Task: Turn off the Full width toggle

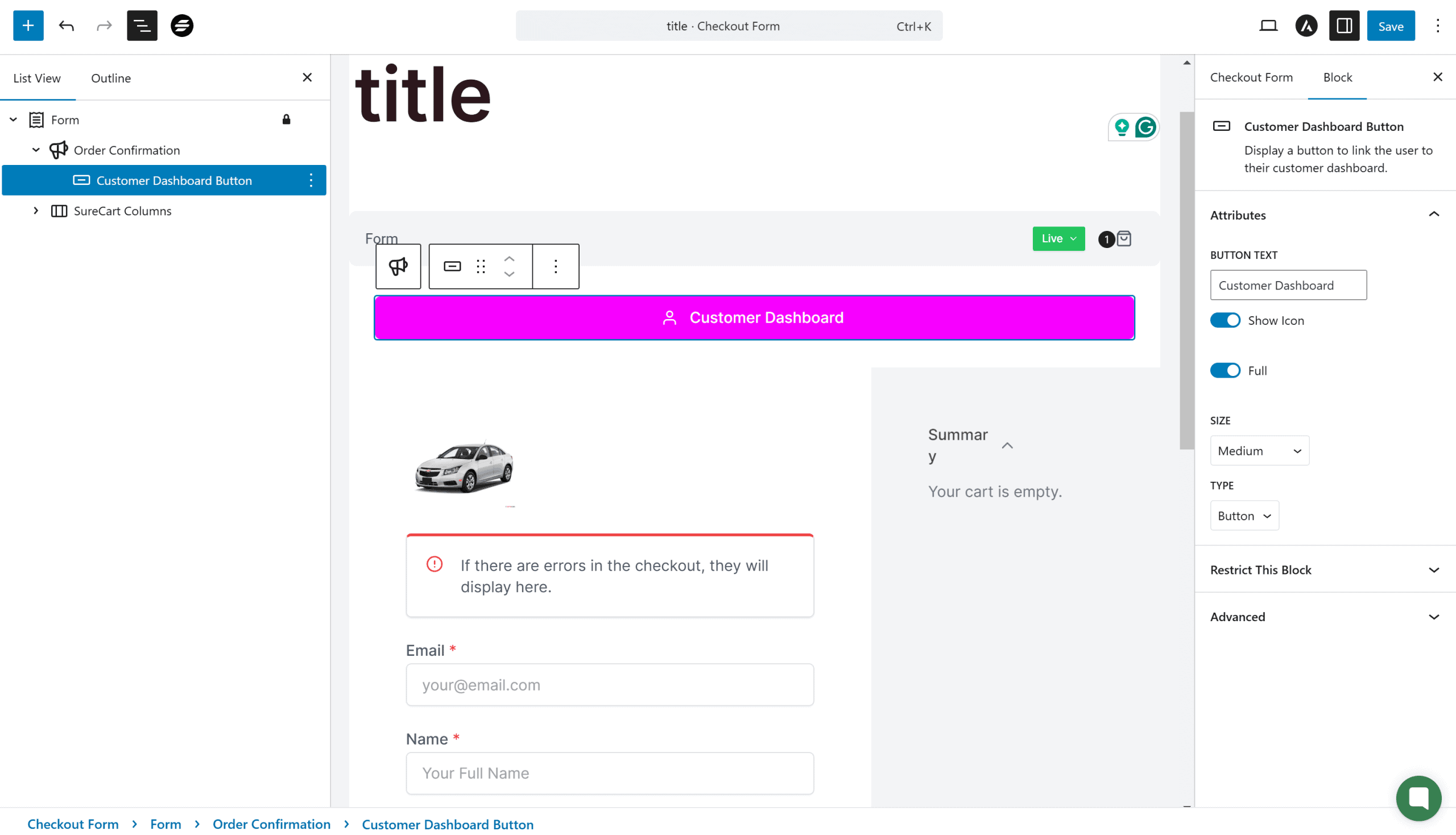Action: point(1225,370)
